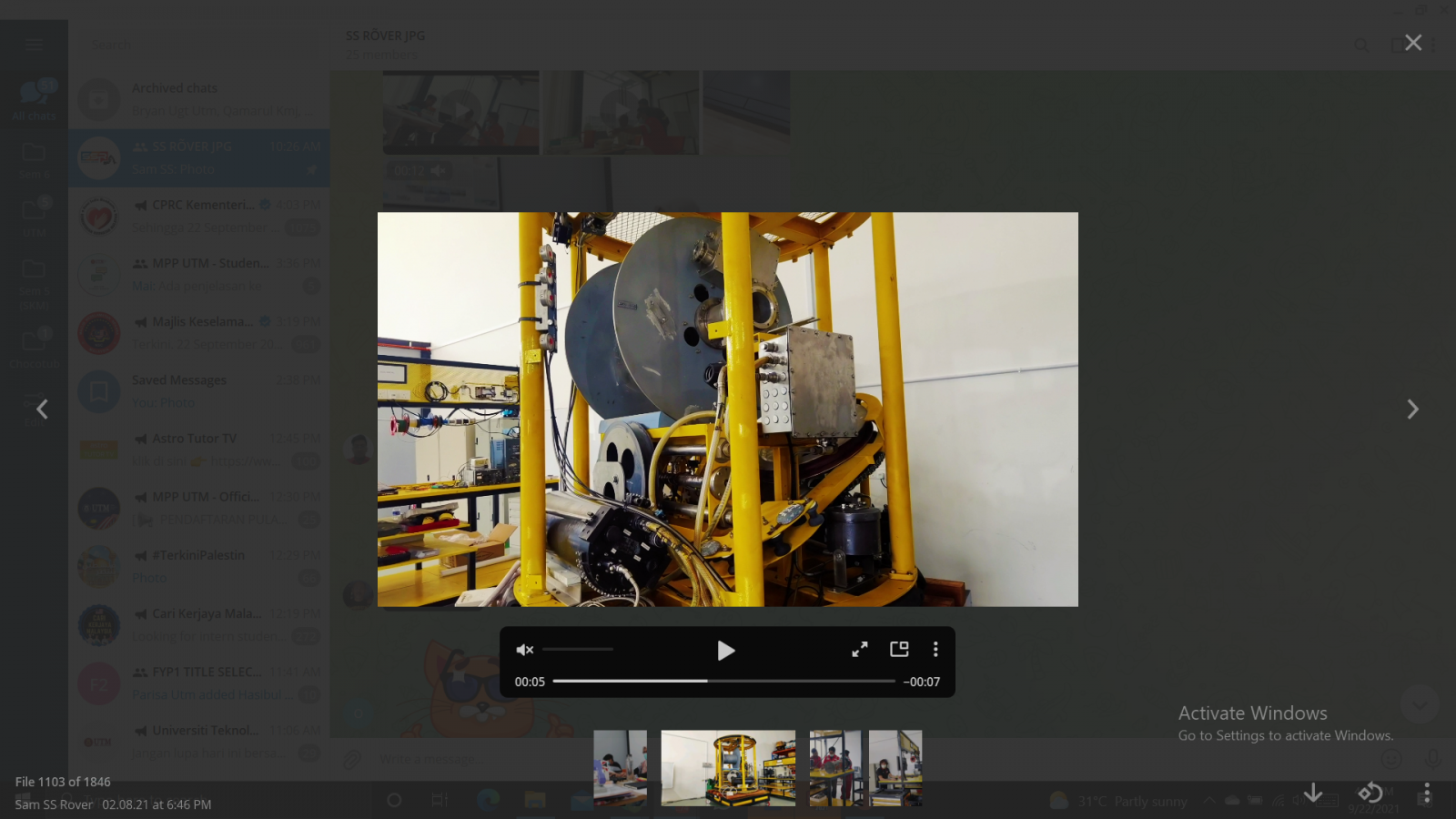1456x819 pixels.
Task: Go to the previous media file
Action: [42, 409]
